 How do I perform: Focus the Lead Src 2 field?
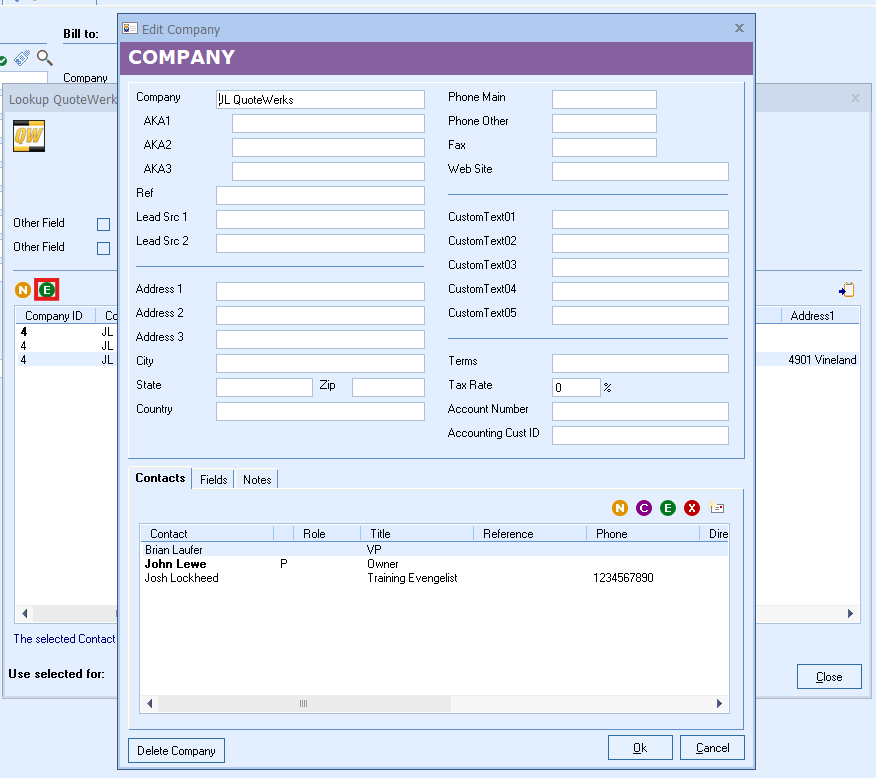320,244
